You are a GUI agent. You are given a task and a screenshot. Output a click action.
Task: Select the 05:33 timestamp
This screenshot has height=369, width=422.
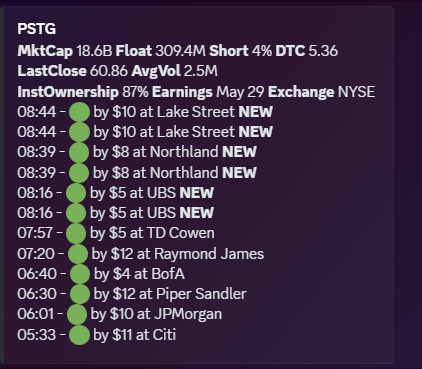(37, 335)
